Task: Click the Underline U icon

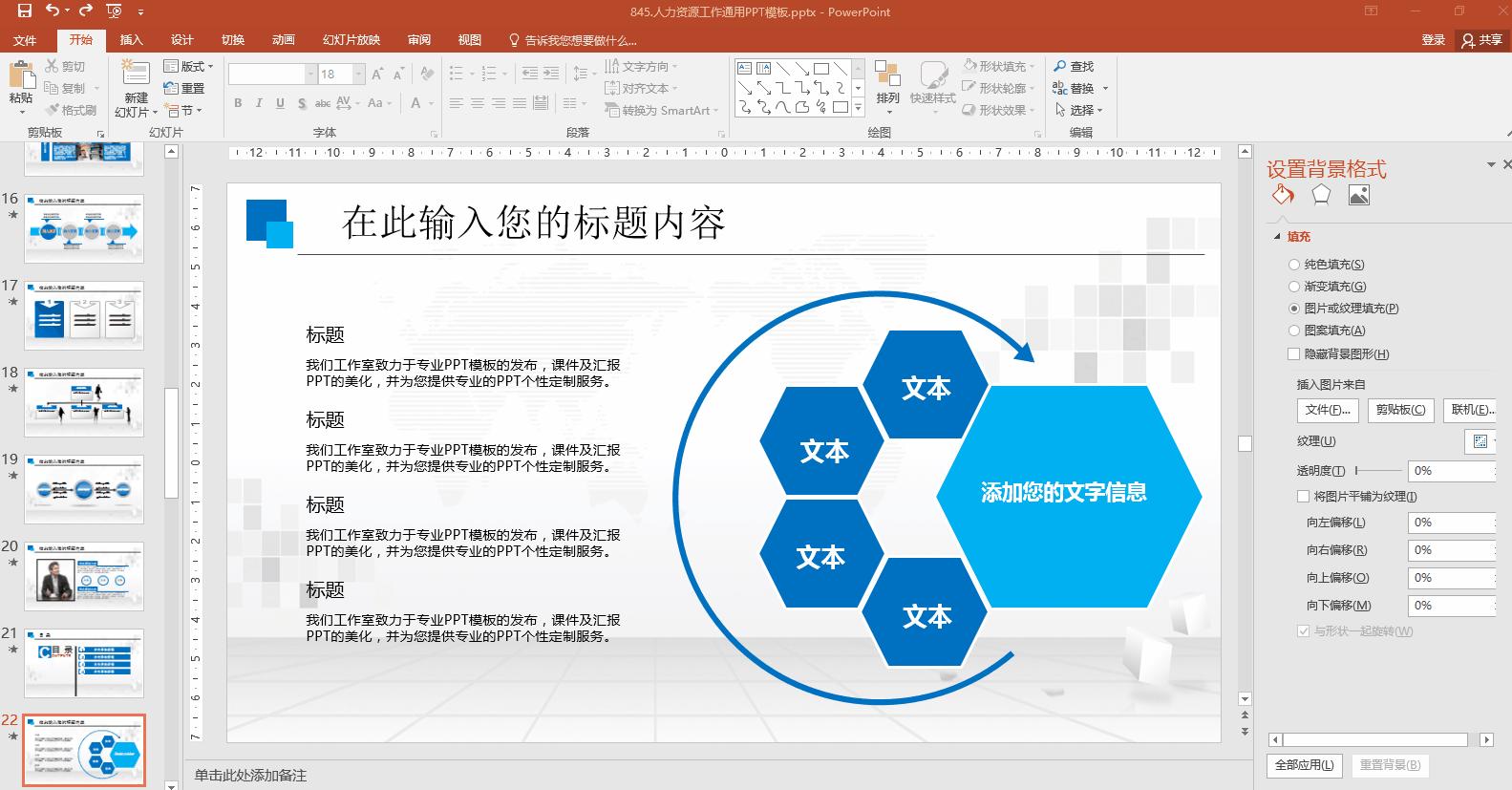Action: [280, 103]
